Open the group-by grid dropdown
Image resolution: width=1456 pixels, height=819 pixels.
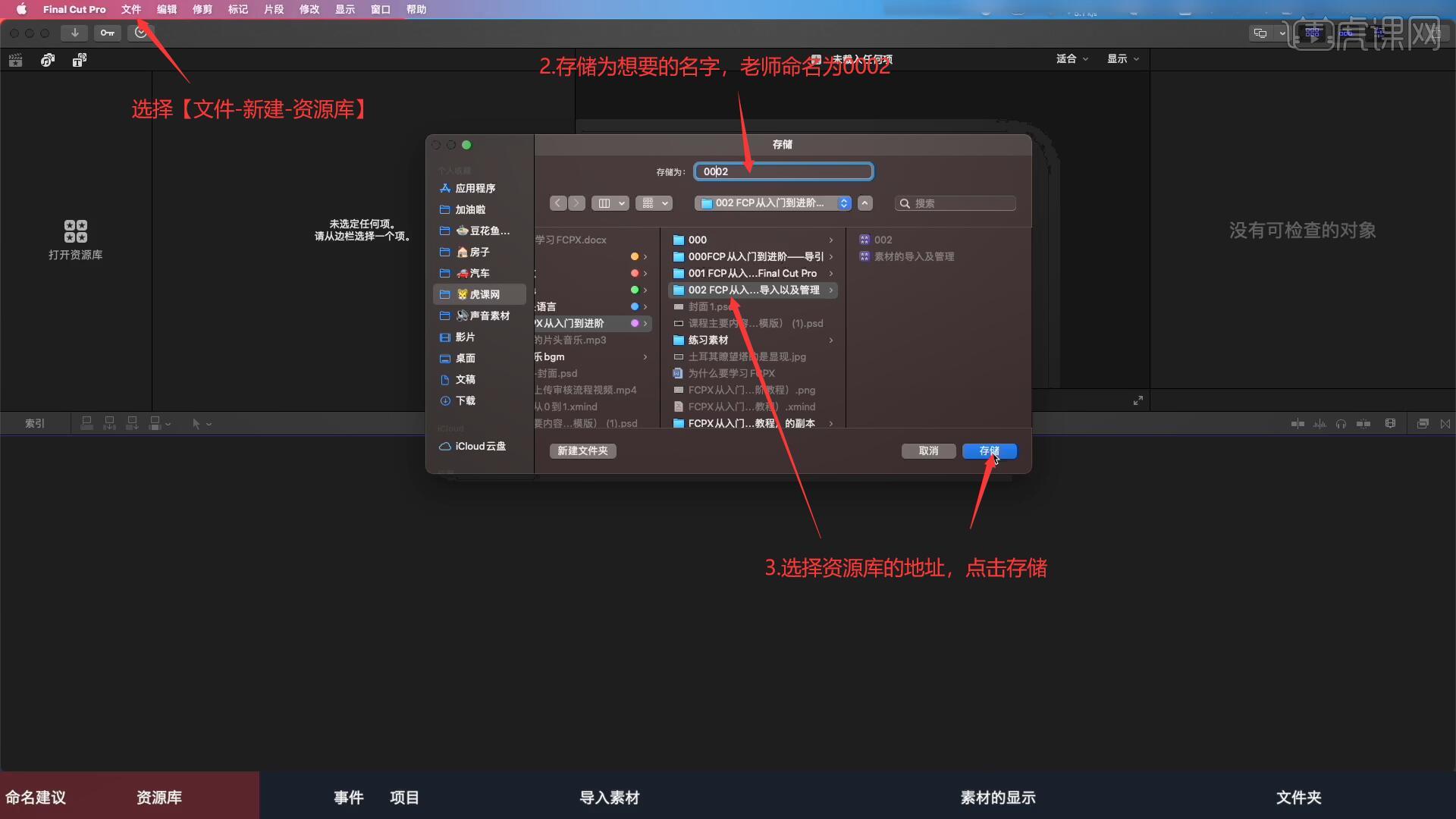(654, 203)
